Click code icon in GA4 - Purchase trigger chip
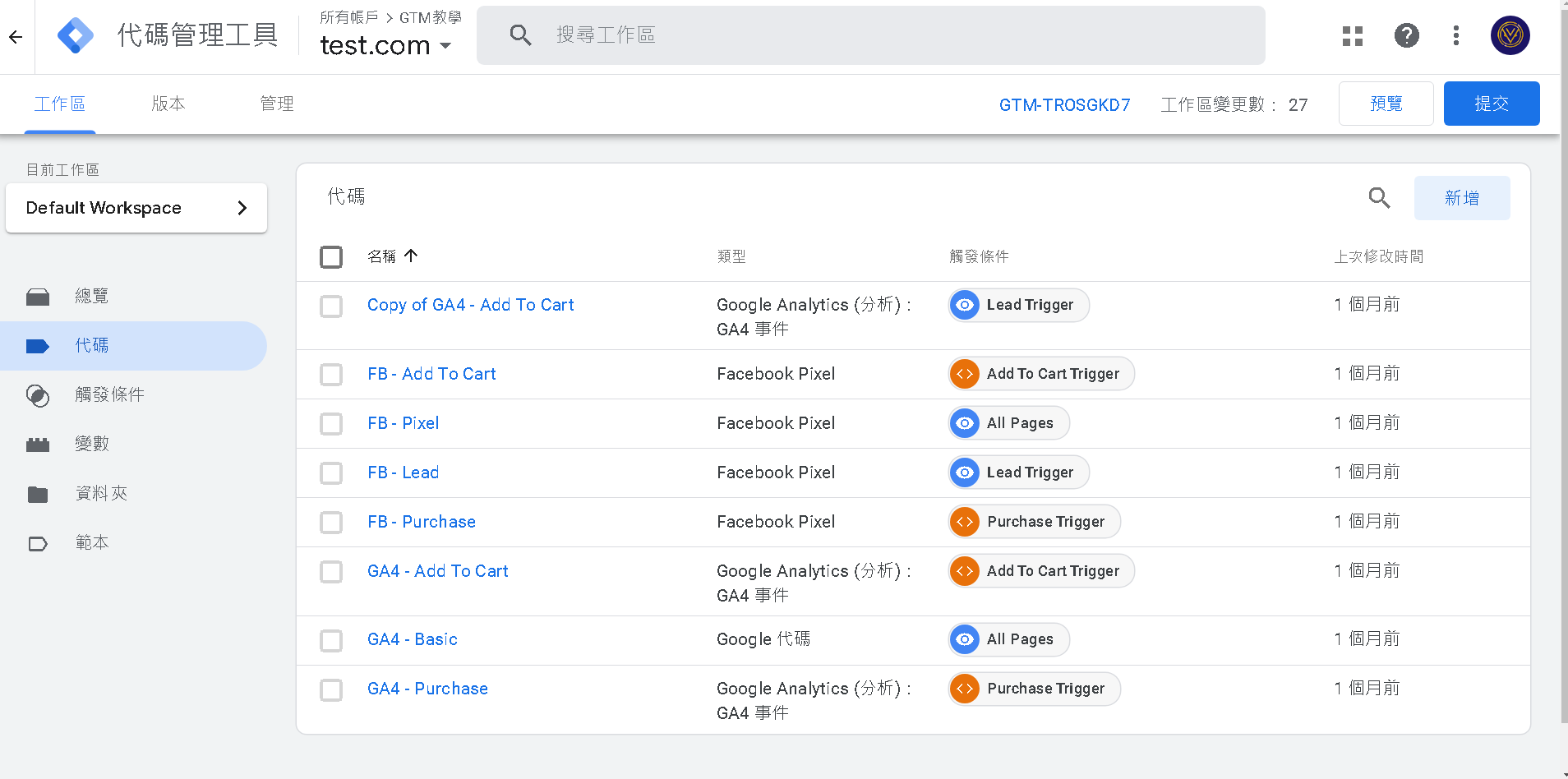1568x779 pixels. click(x=965, y=689)
